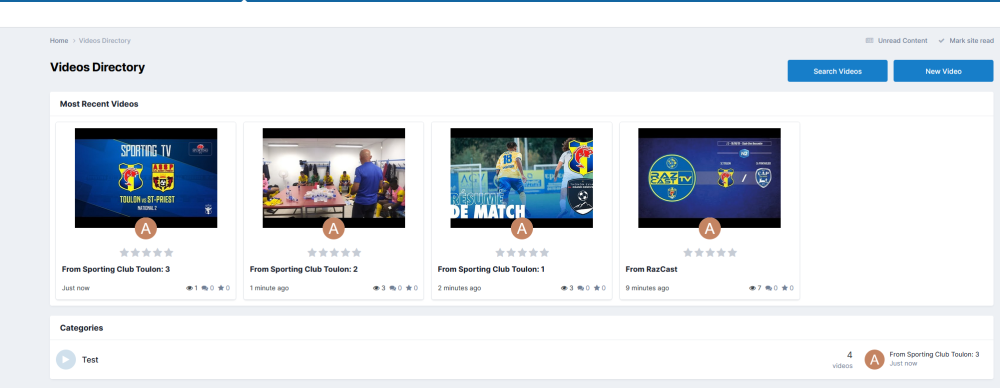This screenshot has width=1000, height=388.
Task: Click the Videos Directory breadcrumb text
Action: tap(105, 40)
